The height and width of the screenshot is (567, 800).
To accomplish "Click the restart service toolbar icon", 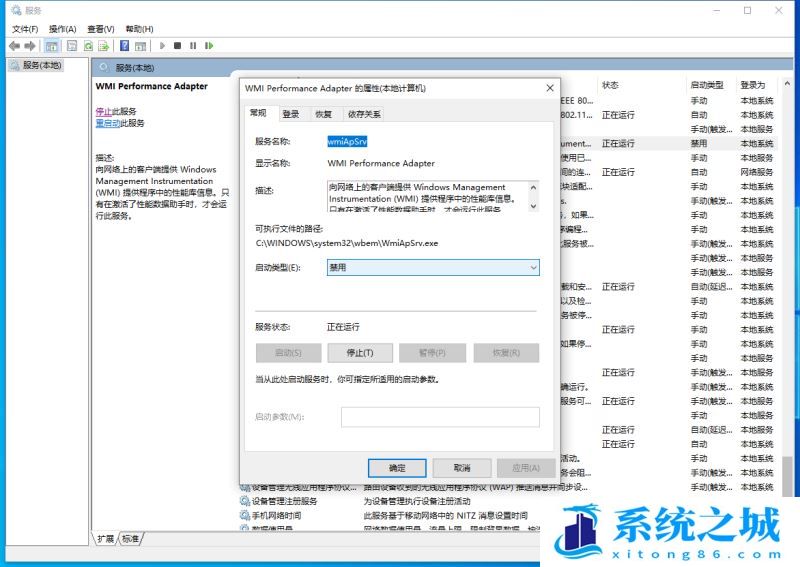I will tap(209, 46).
